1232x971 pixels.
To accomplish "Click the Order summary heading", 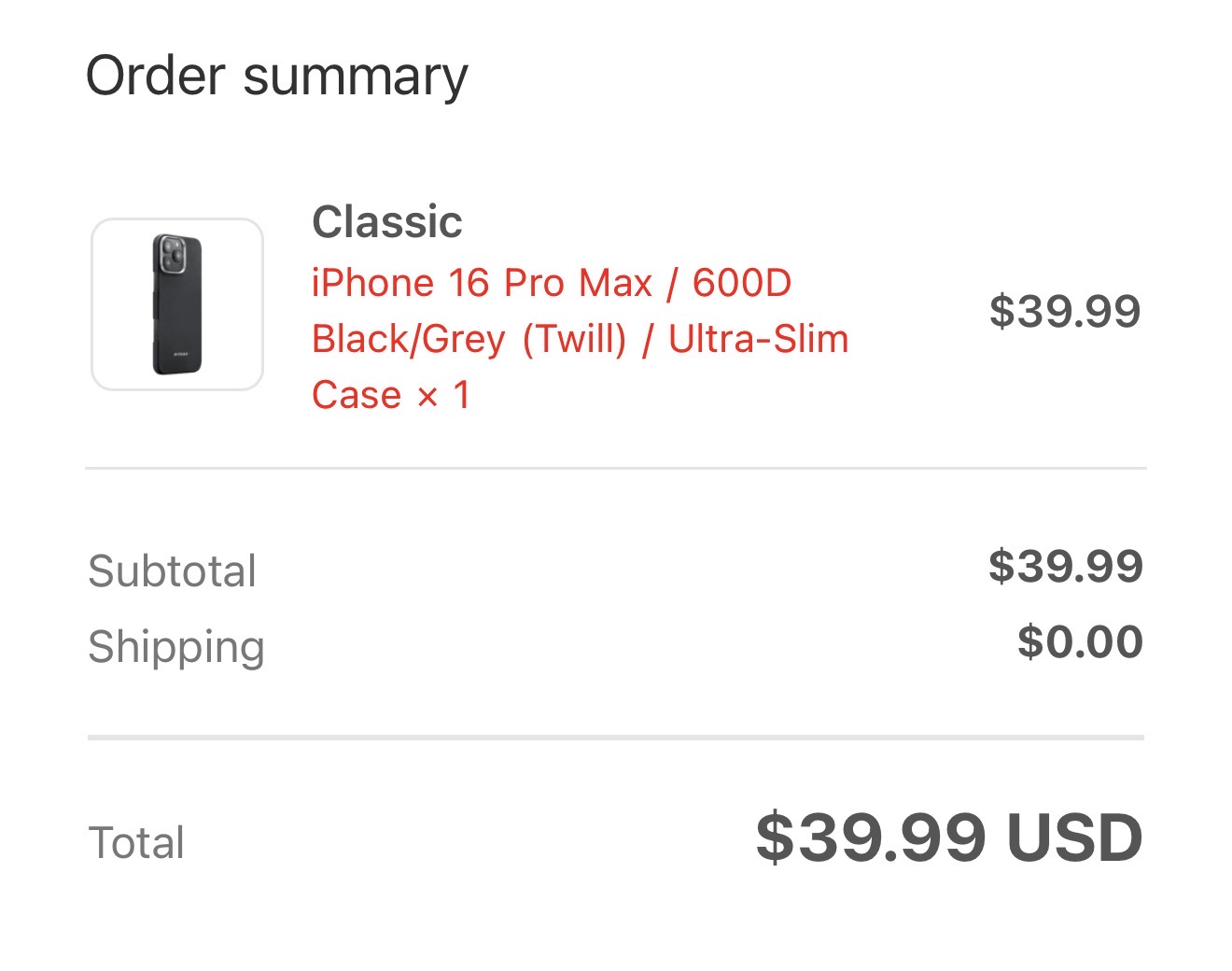I will pos(276,77).
